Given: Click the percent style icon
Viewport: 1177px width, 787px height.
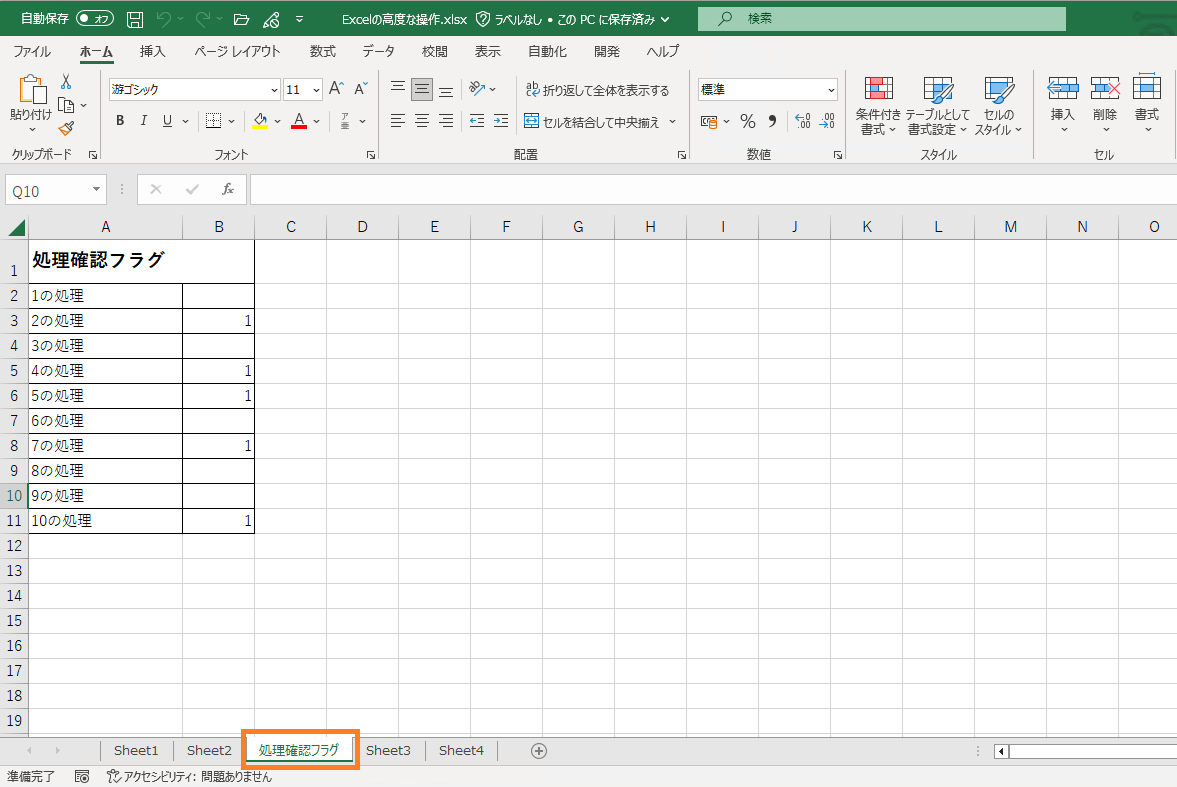Looking at the screenshot, I should (747, 121).
